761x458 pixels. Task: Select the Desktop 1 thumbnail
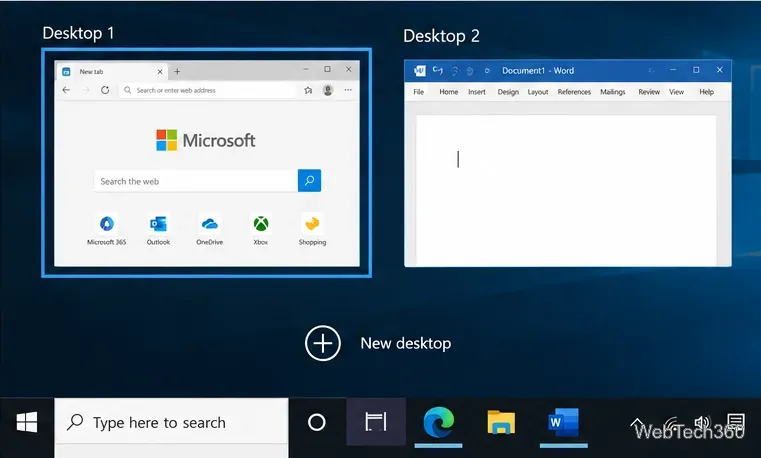click(207, 163)
